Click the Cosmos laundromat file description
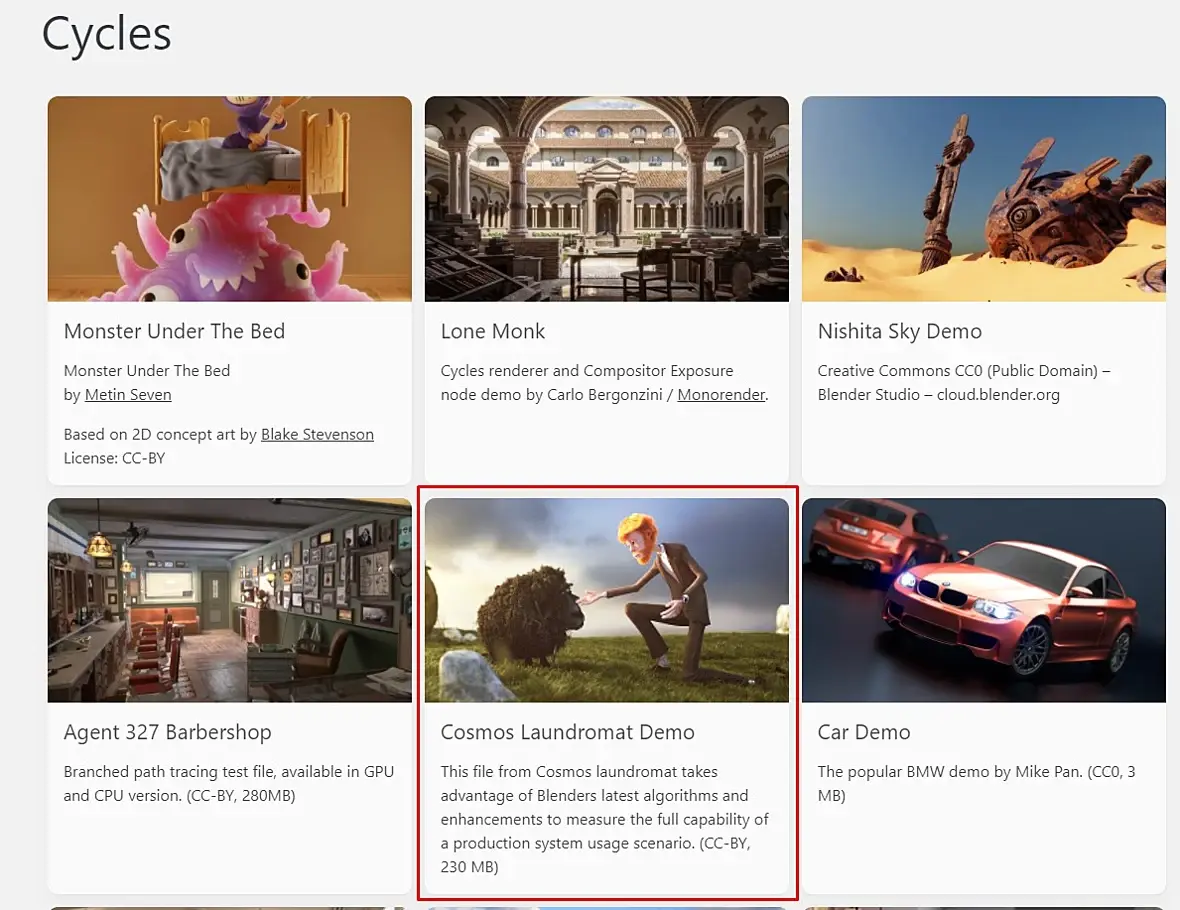Image resolution: width=1180 pixels, height=910 pixels. tap(604, 819)
